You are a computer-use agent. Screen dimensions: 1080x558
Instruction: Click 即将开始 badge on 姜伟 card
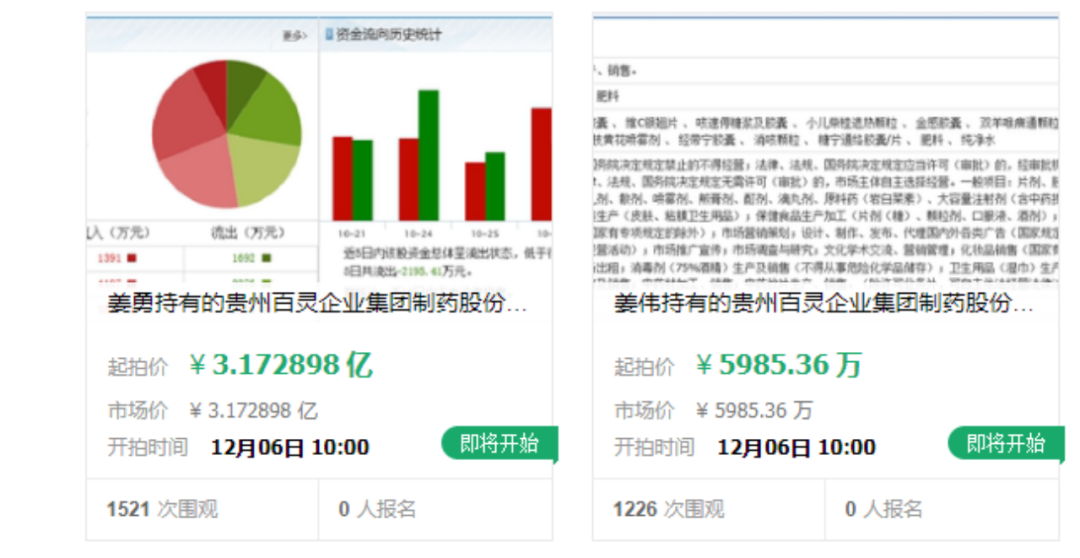[x=1006, y=443]
